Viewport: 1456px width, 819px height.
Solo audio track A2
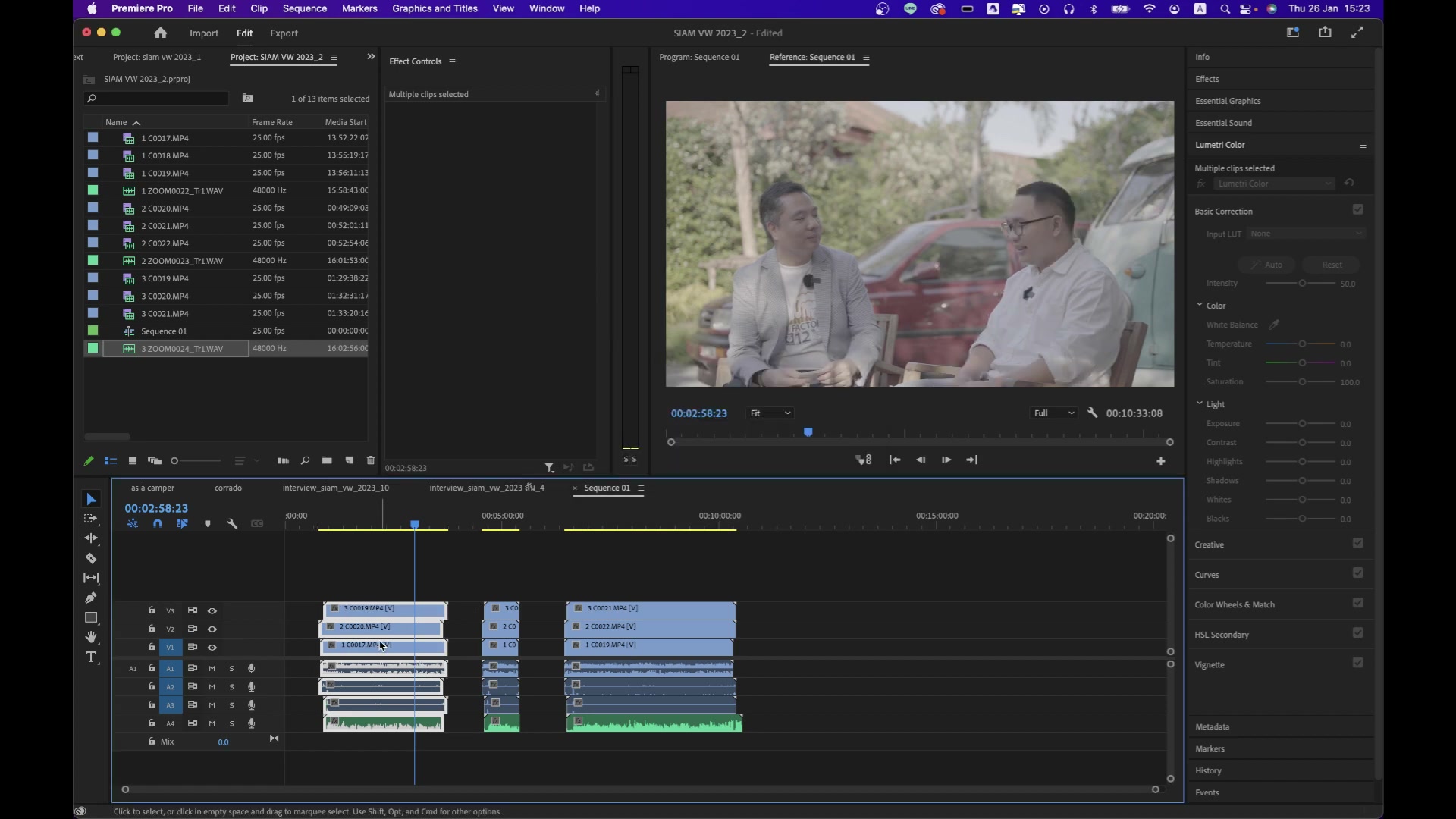pos(231,687)
